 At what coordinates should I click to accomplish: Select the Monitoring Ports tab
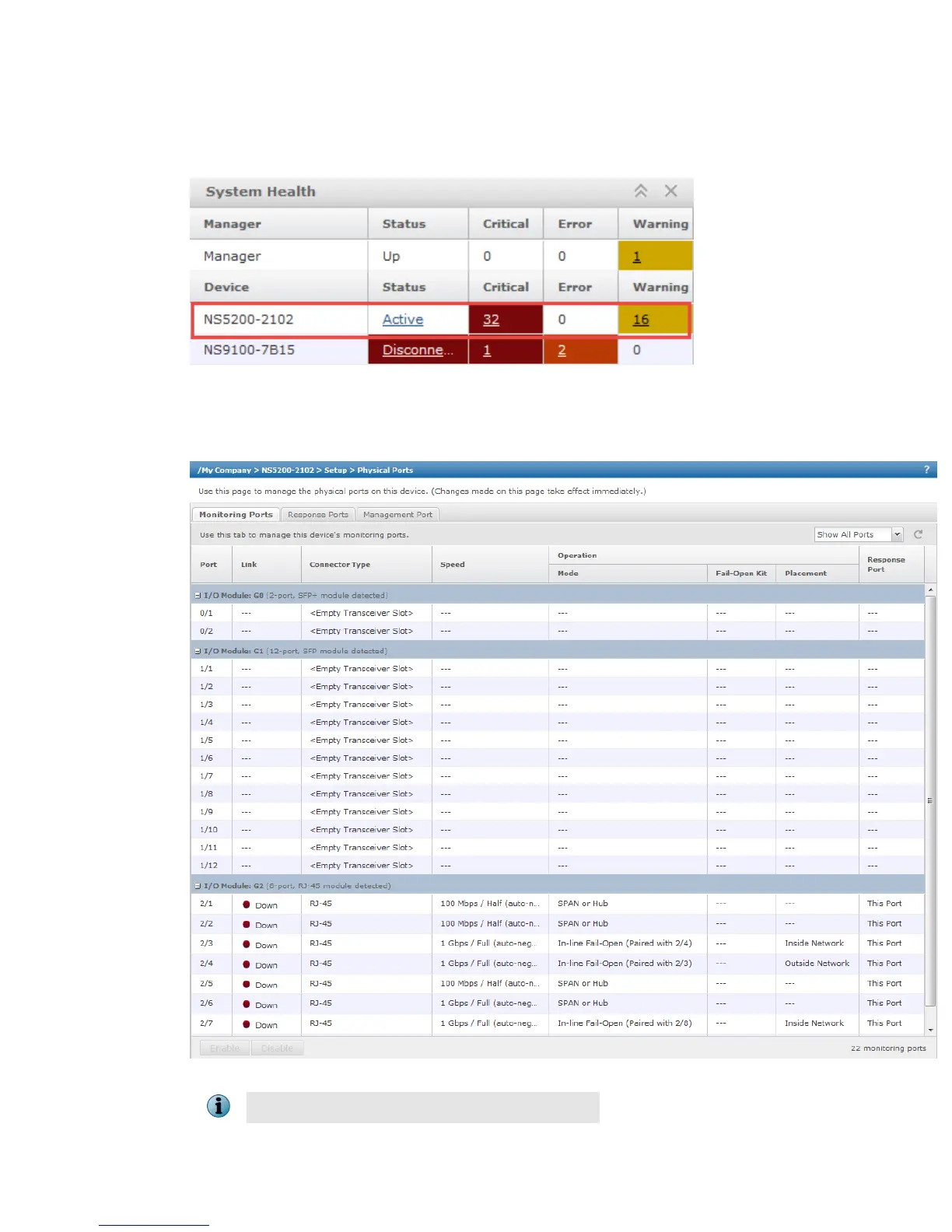[236, 514]
